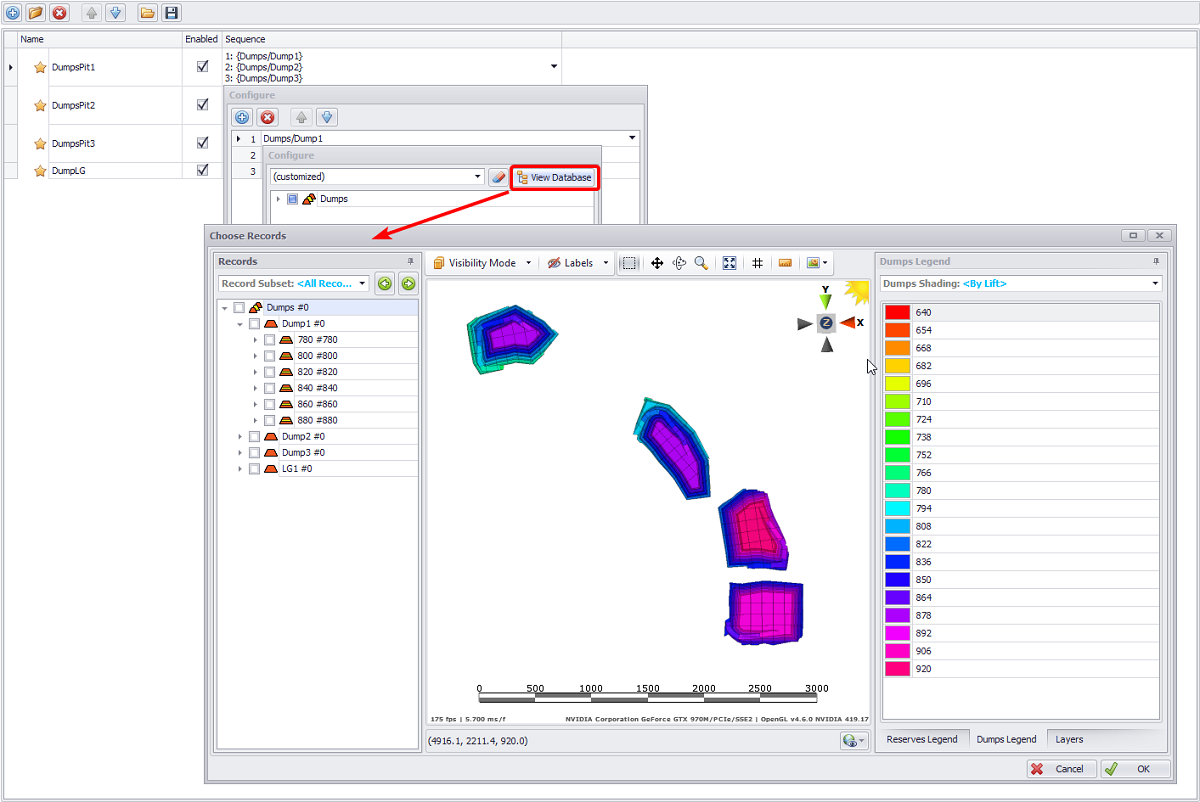Click the save disk icon in top toolbar
Viewport: 1200px width, 802px height.
[172, 13]
